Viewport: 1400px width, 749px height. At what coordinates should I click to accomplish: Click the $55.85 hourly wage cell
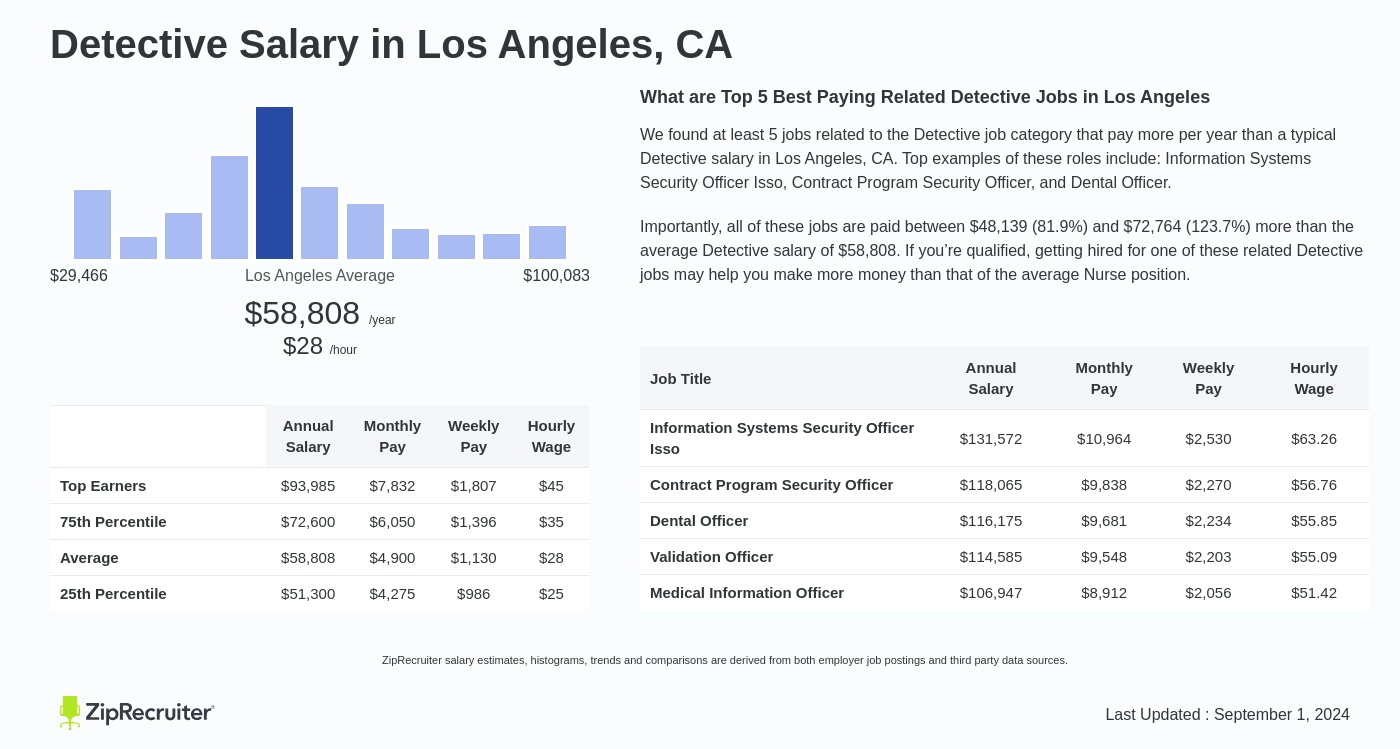[x=1314, y=521]
